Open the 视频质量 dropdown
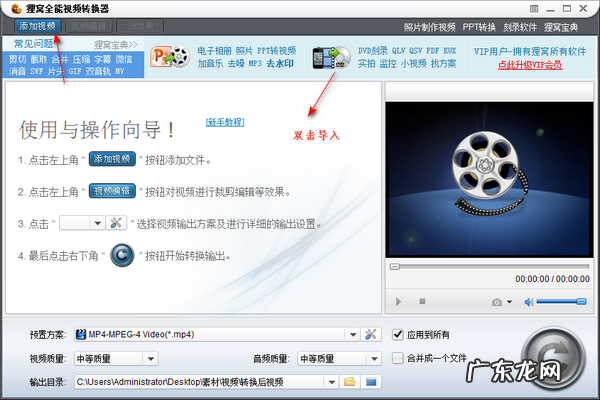Image resolution: width=600 pixels, height=400 pixels. pos(116,359)
